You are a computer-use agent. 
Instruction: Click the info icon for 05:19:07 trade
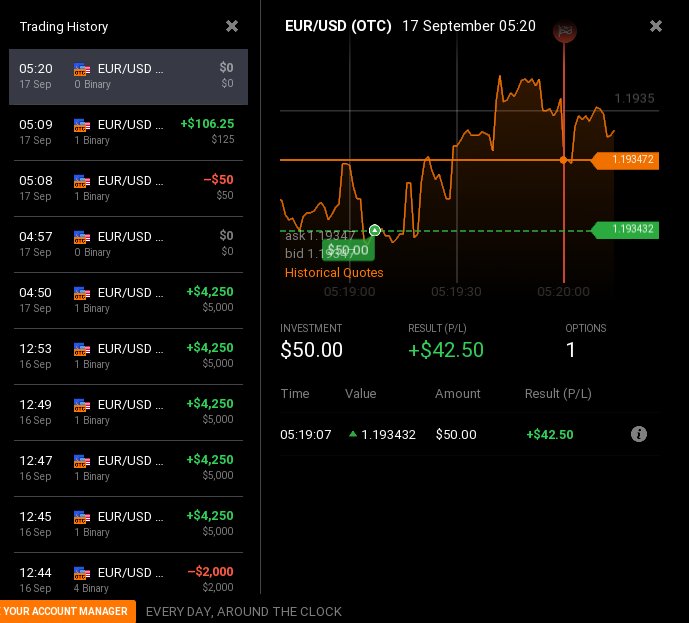638,434
